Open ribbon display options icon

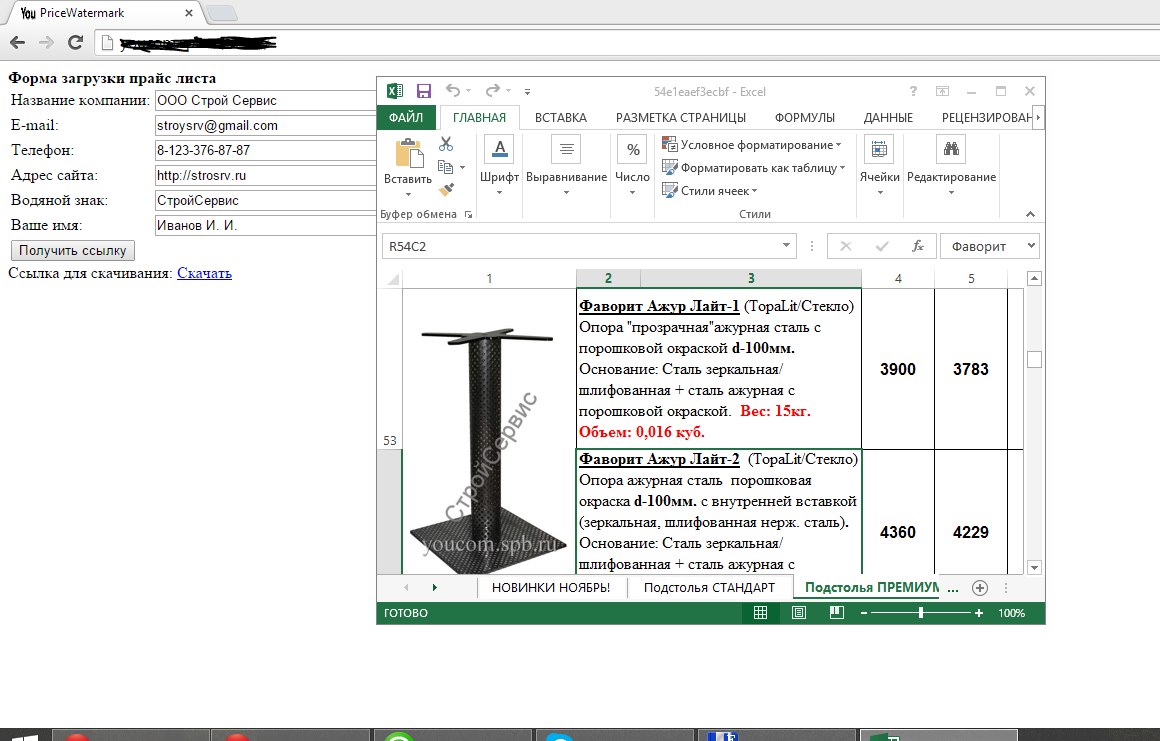click(942, 91)
